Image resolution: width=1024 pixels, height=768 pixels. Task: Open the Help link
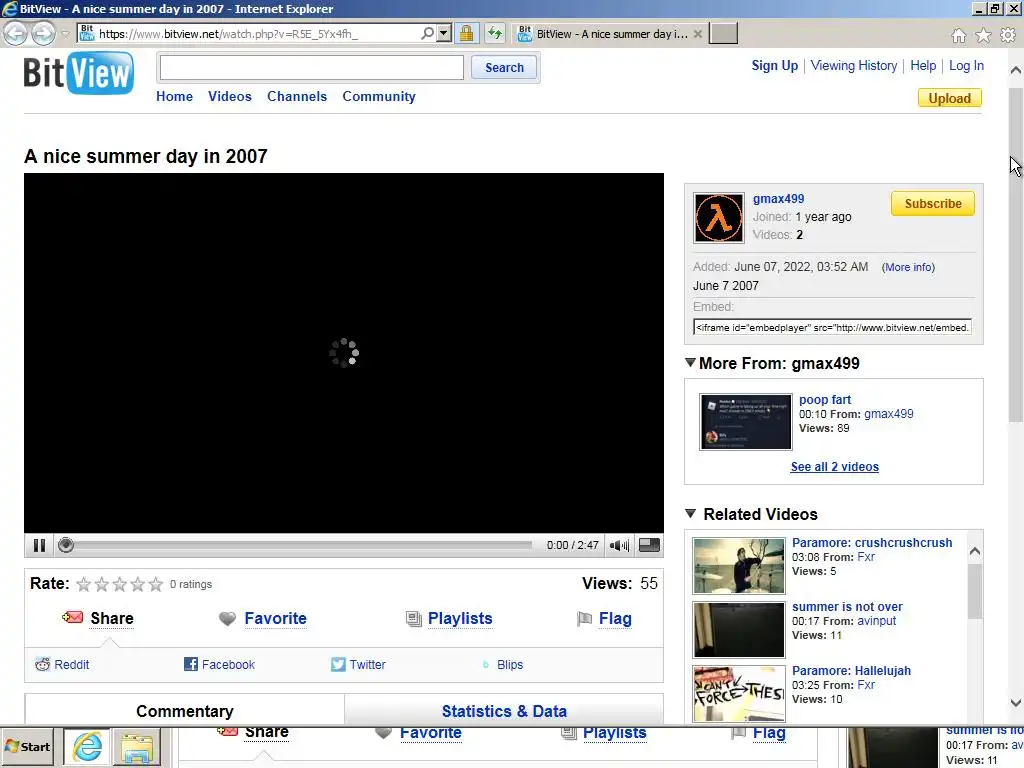point(923,65)
